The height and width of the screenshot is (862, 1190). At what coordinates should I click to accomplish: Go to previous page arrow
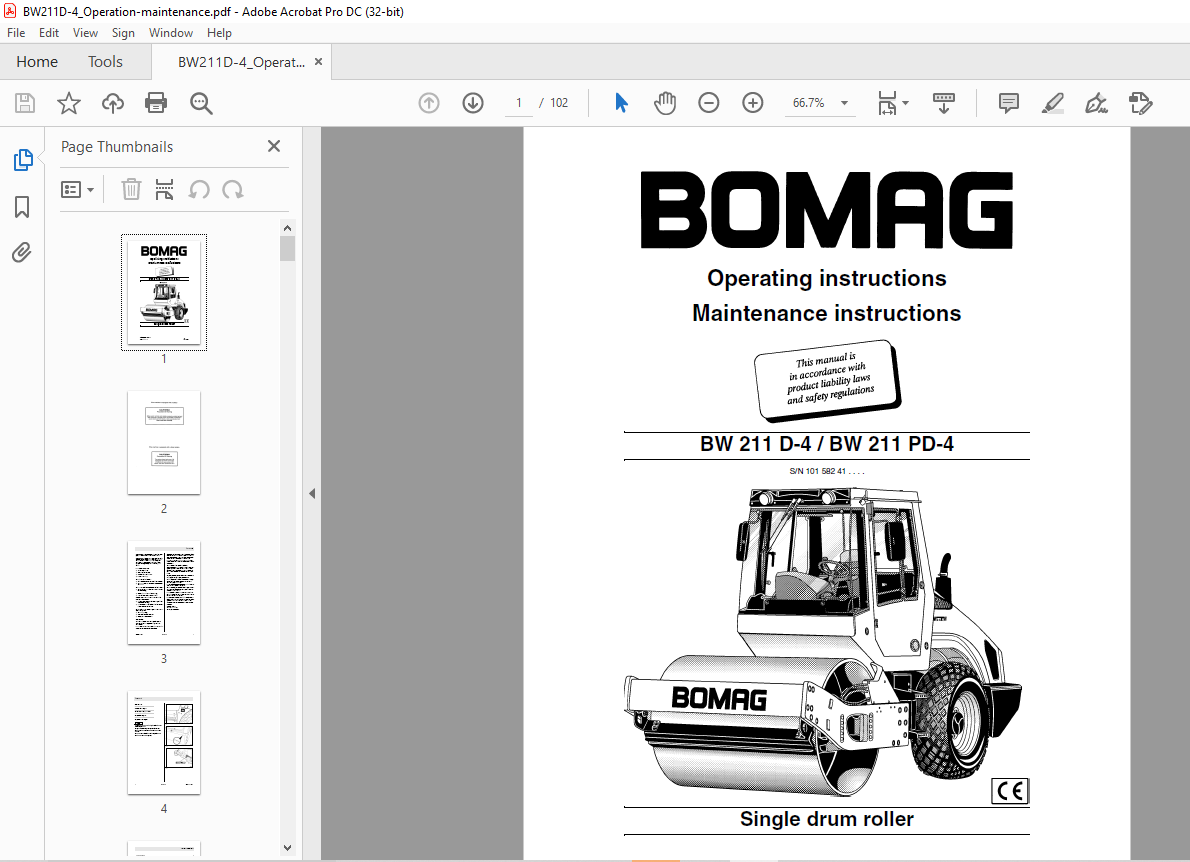pos(429,102)
